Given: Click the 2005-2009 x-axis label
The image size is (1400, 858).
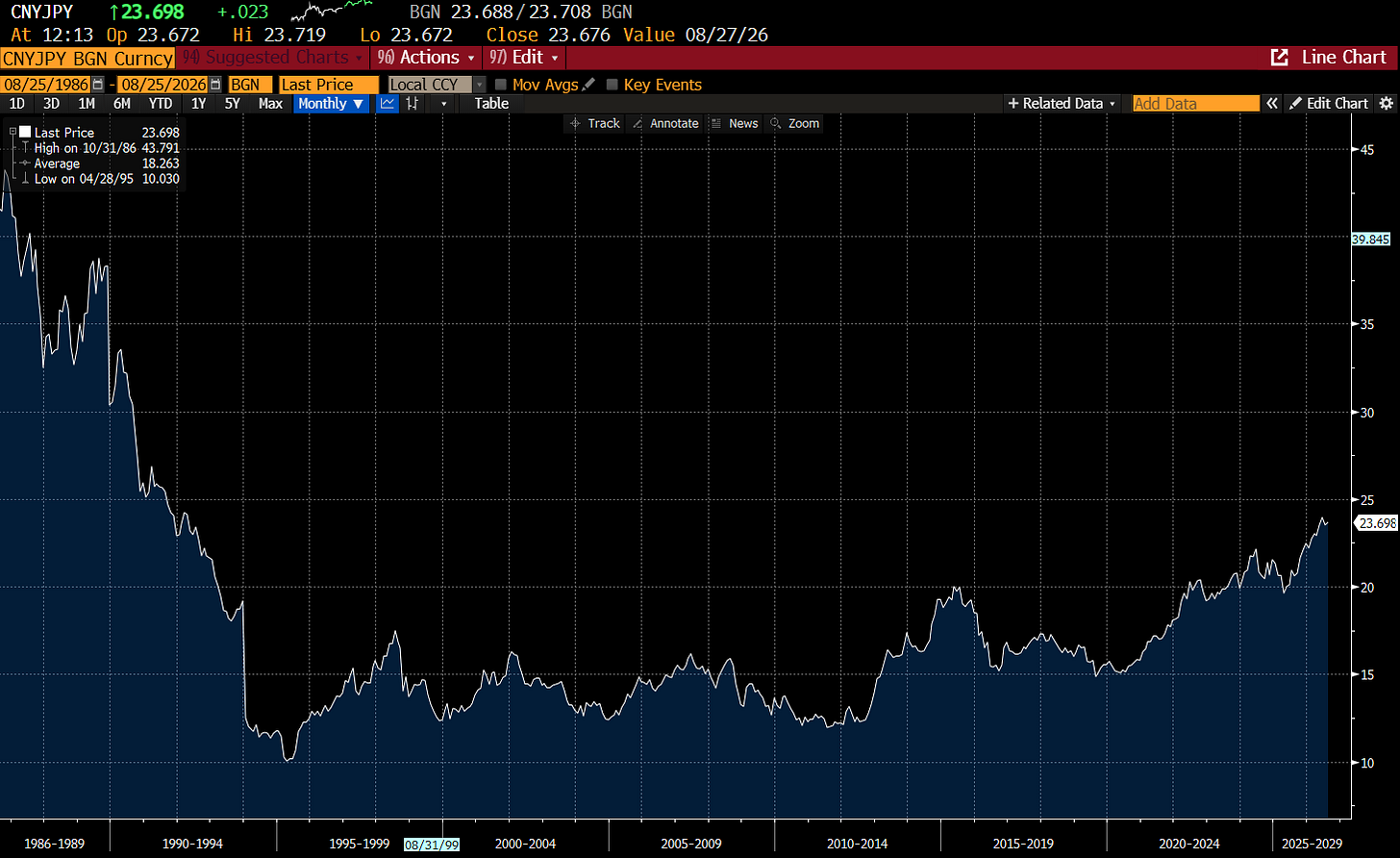Looking at the screenshot, I should (x=692, y=844).
